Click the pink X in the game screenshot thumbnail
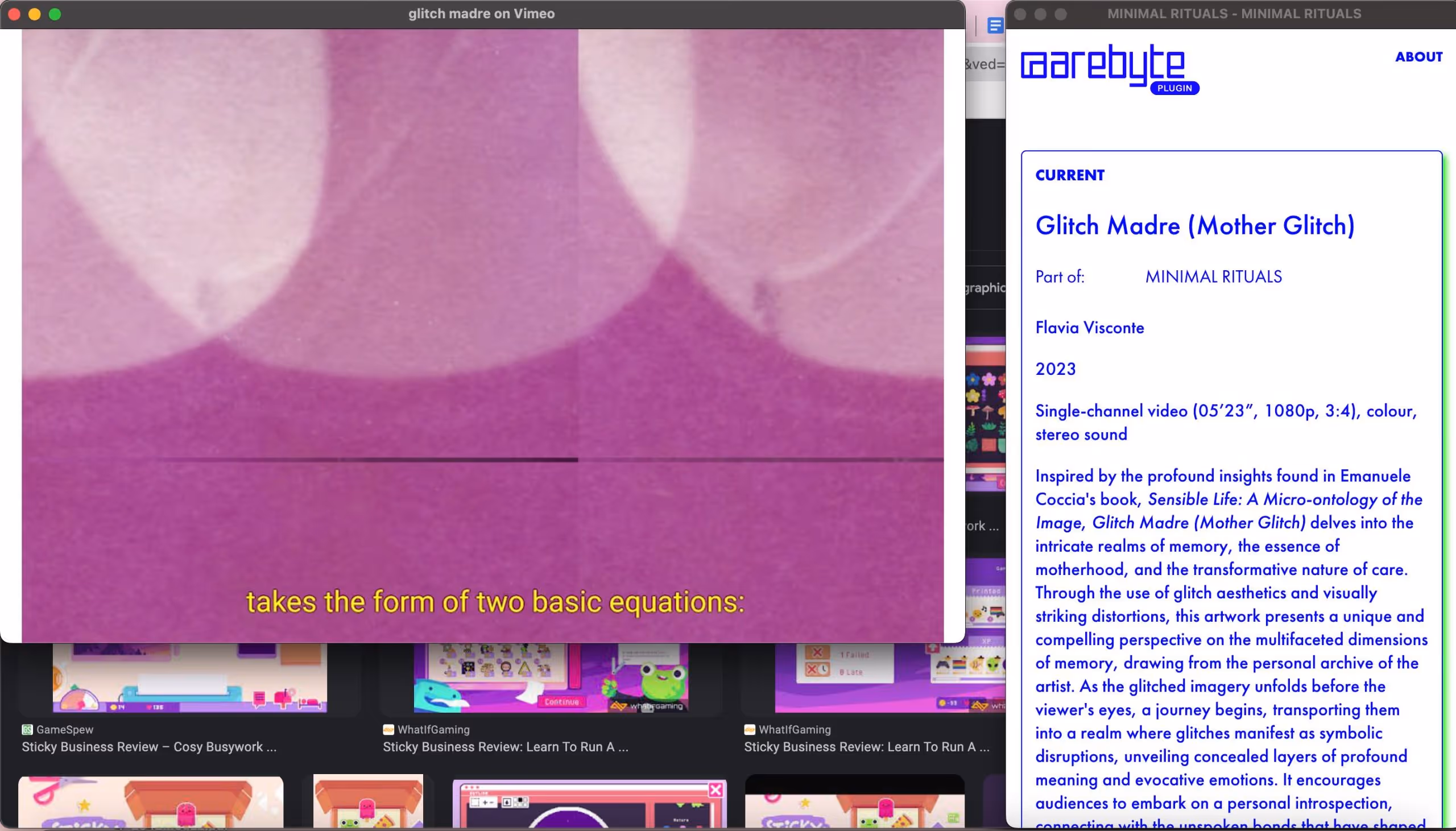1456x831 pixels. 715,789
